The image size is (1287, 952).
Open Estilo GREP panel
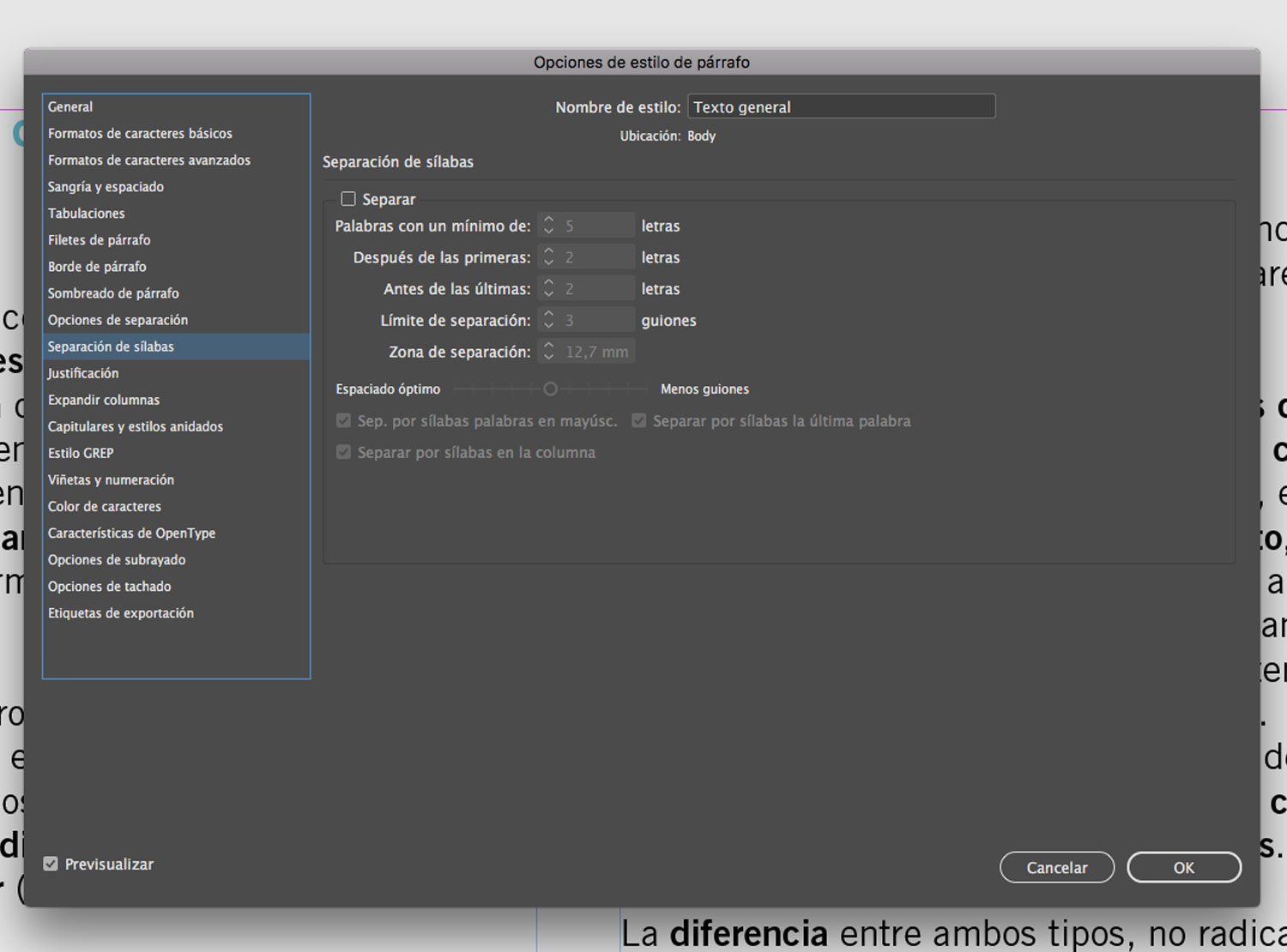point(81,453)
